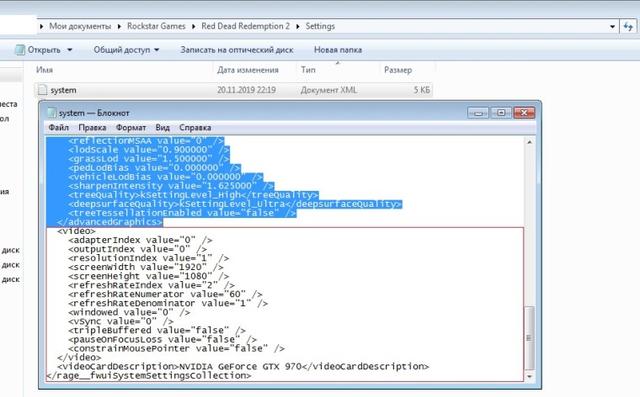Click the adapterIndex value="0" line

pyautogui.click(x=140, y=240)
